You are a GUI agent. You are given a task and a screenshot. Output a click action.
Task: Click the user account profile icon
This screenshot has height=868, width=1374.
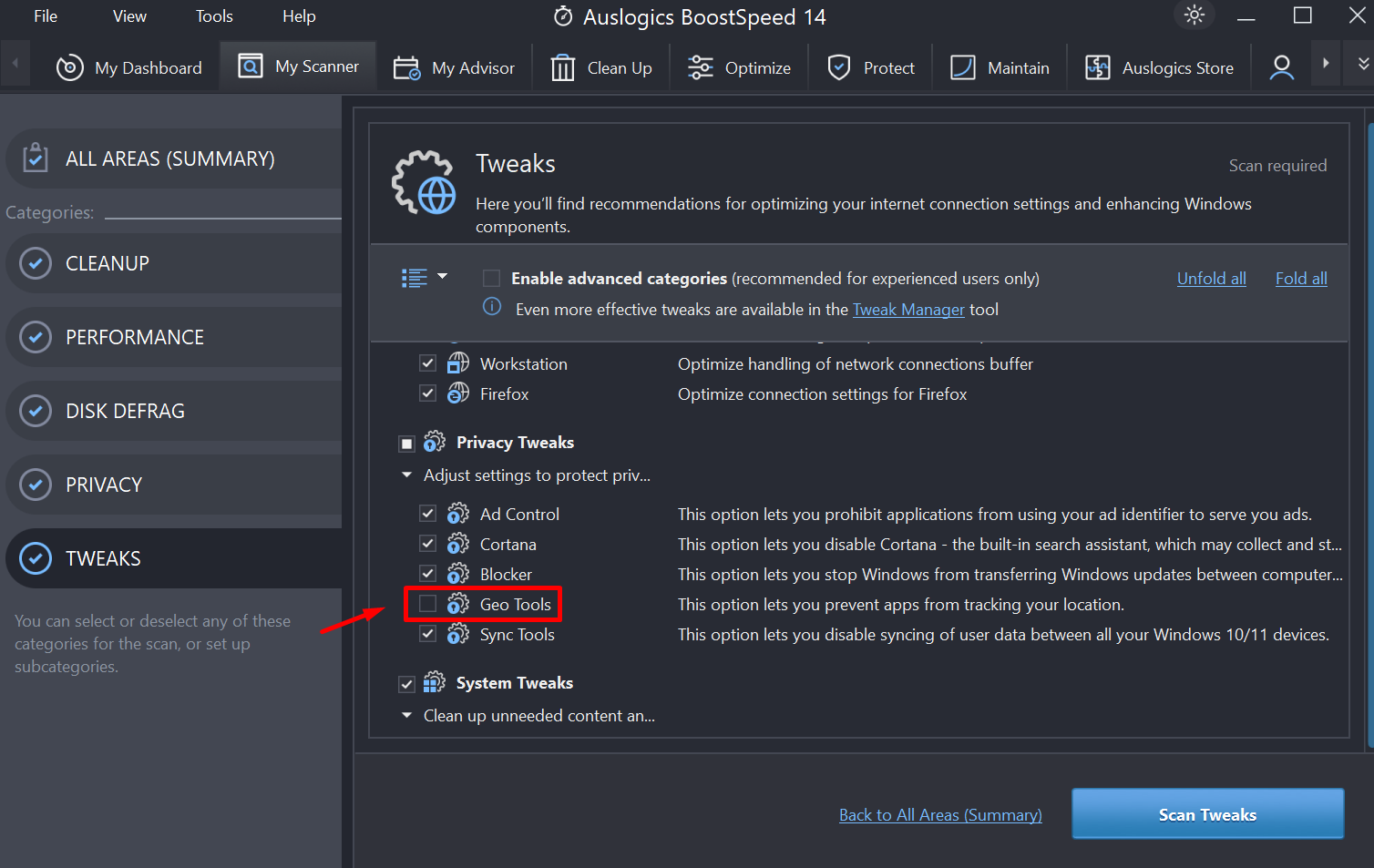tap(1281, 68)
